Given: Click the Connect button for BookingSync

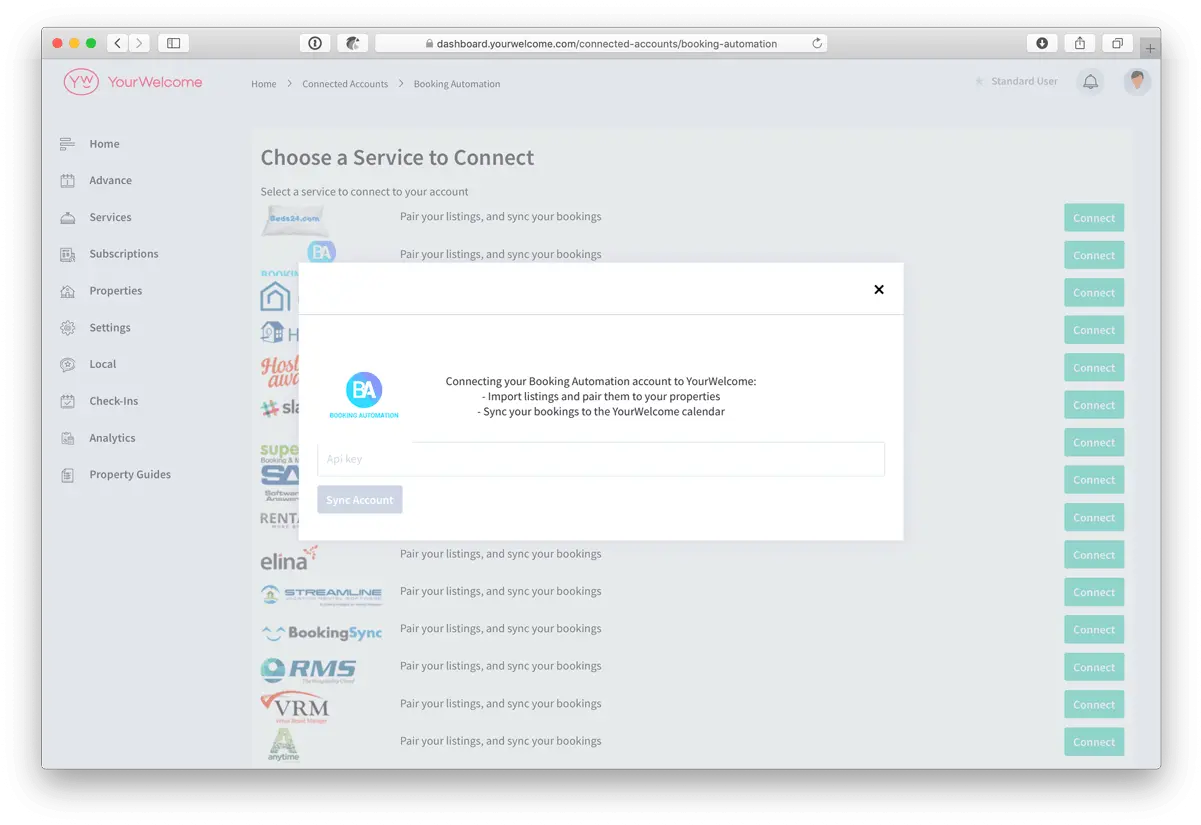Looking at the screenshot, I should (1094, 630).
